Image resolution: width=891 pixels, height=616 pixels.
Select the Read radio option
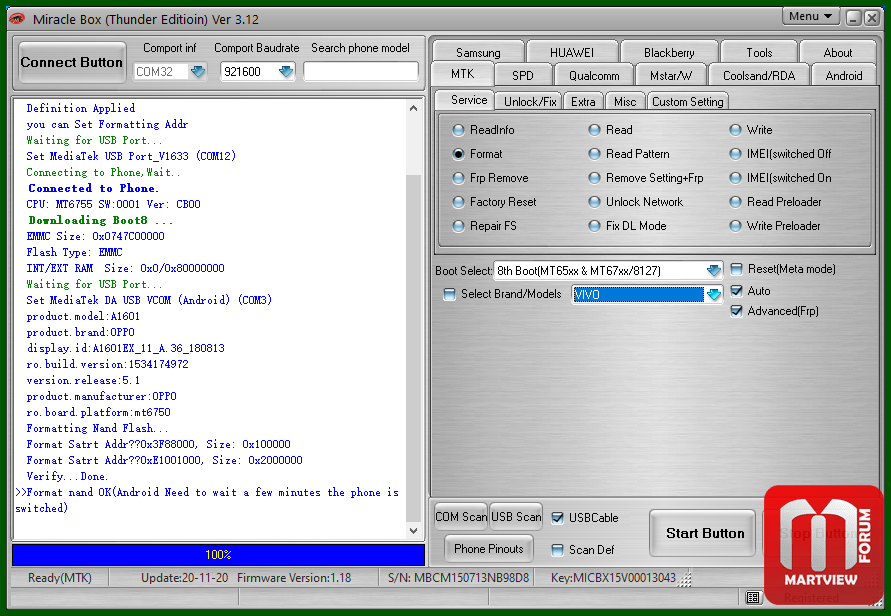pyautogui.click(x=610, y=130)
